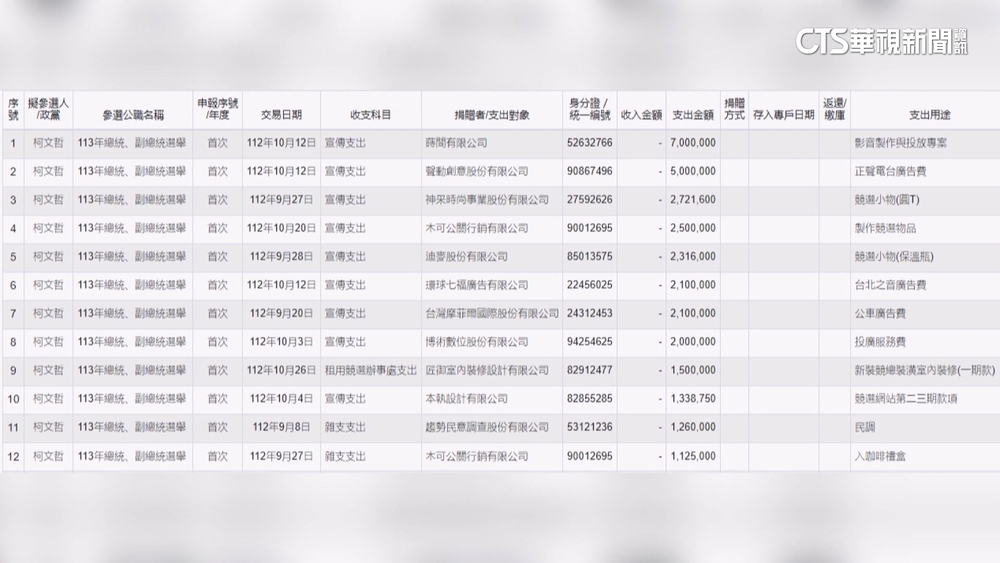Click the 1,338,750 expenditure amount
The image size is (1000, 563).
point(693,399)
